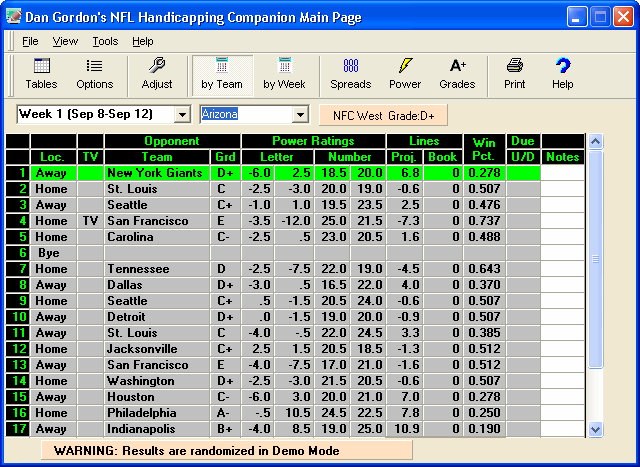
Task: Click the Print printer icon
Action: click(514, 76)
